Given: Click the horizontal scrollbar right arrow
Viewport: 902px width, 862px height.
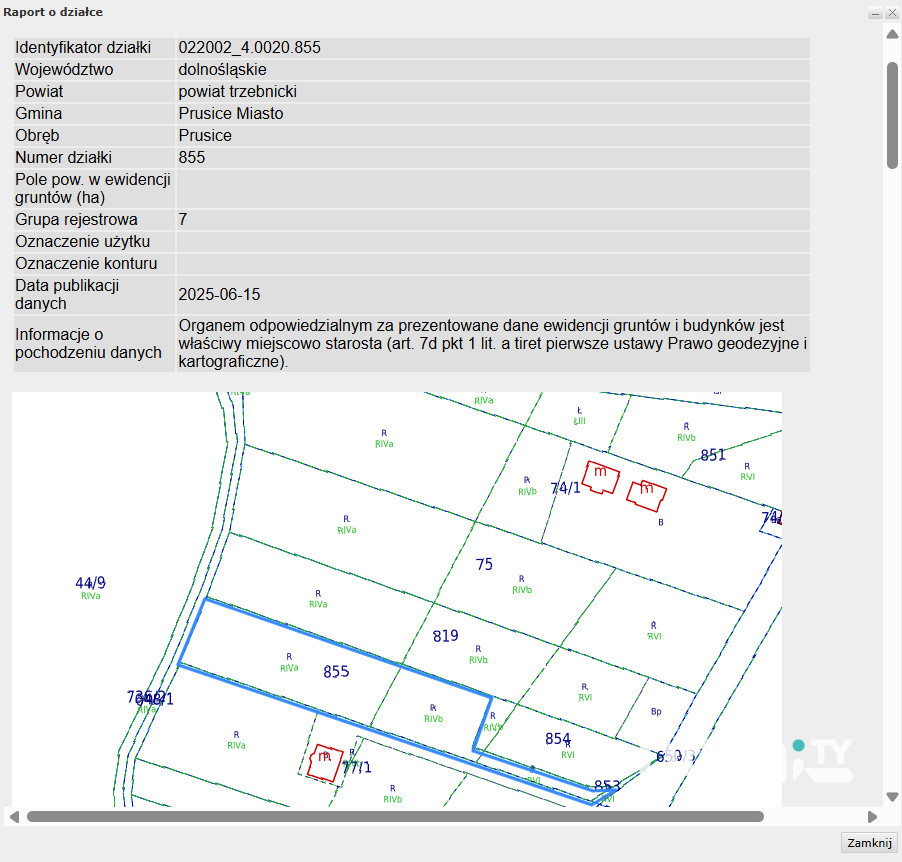Looking at the screenshot, I should [872, 817].
